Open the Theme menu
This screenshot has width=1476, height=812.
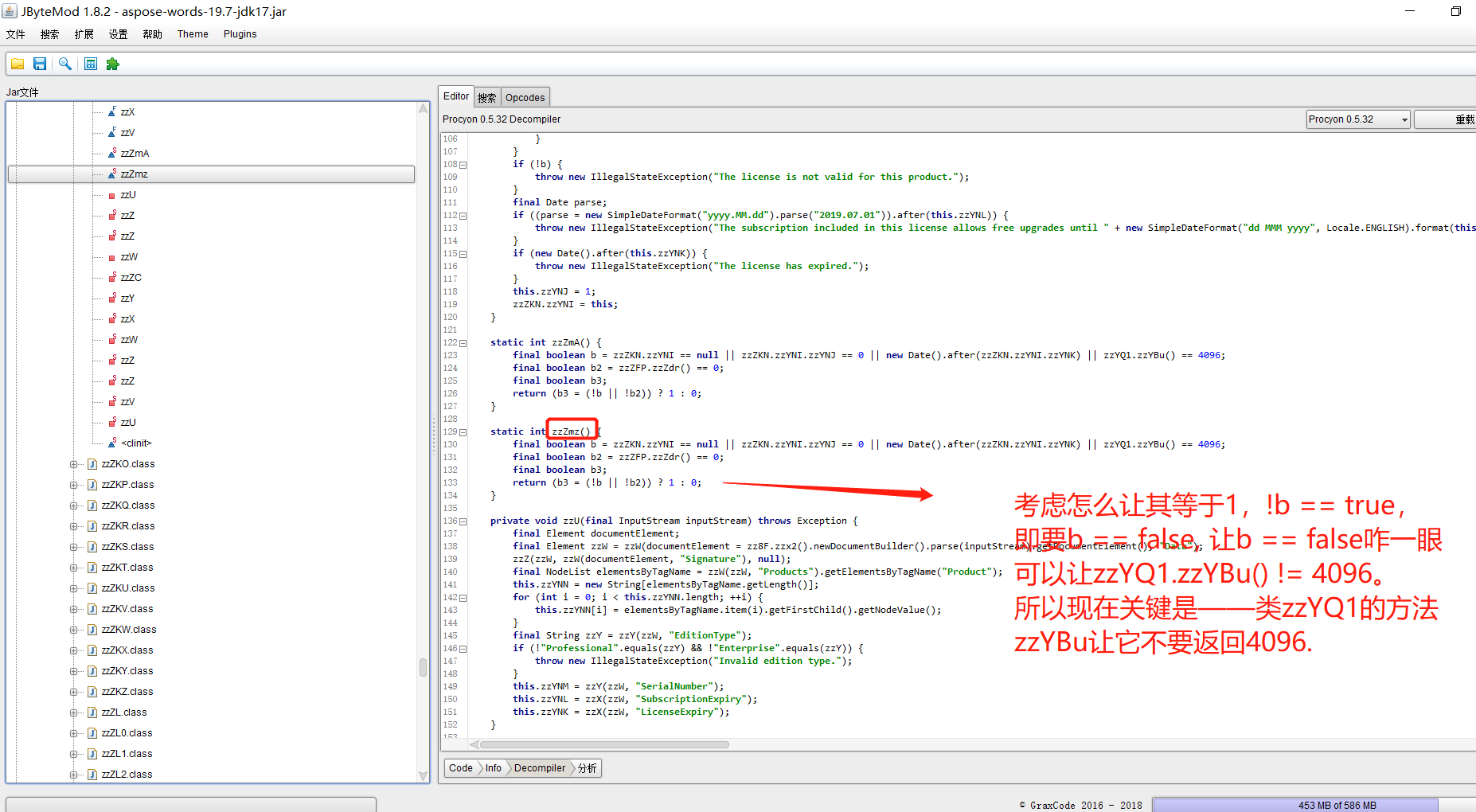193,34
